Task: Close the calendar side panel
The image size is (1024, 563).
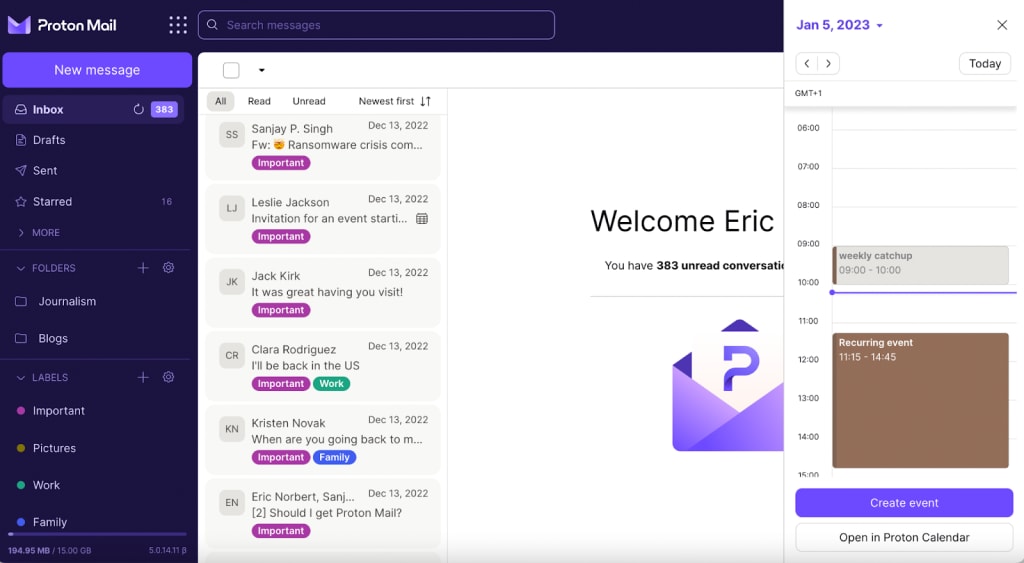Action: click(x=1002, y=25)
